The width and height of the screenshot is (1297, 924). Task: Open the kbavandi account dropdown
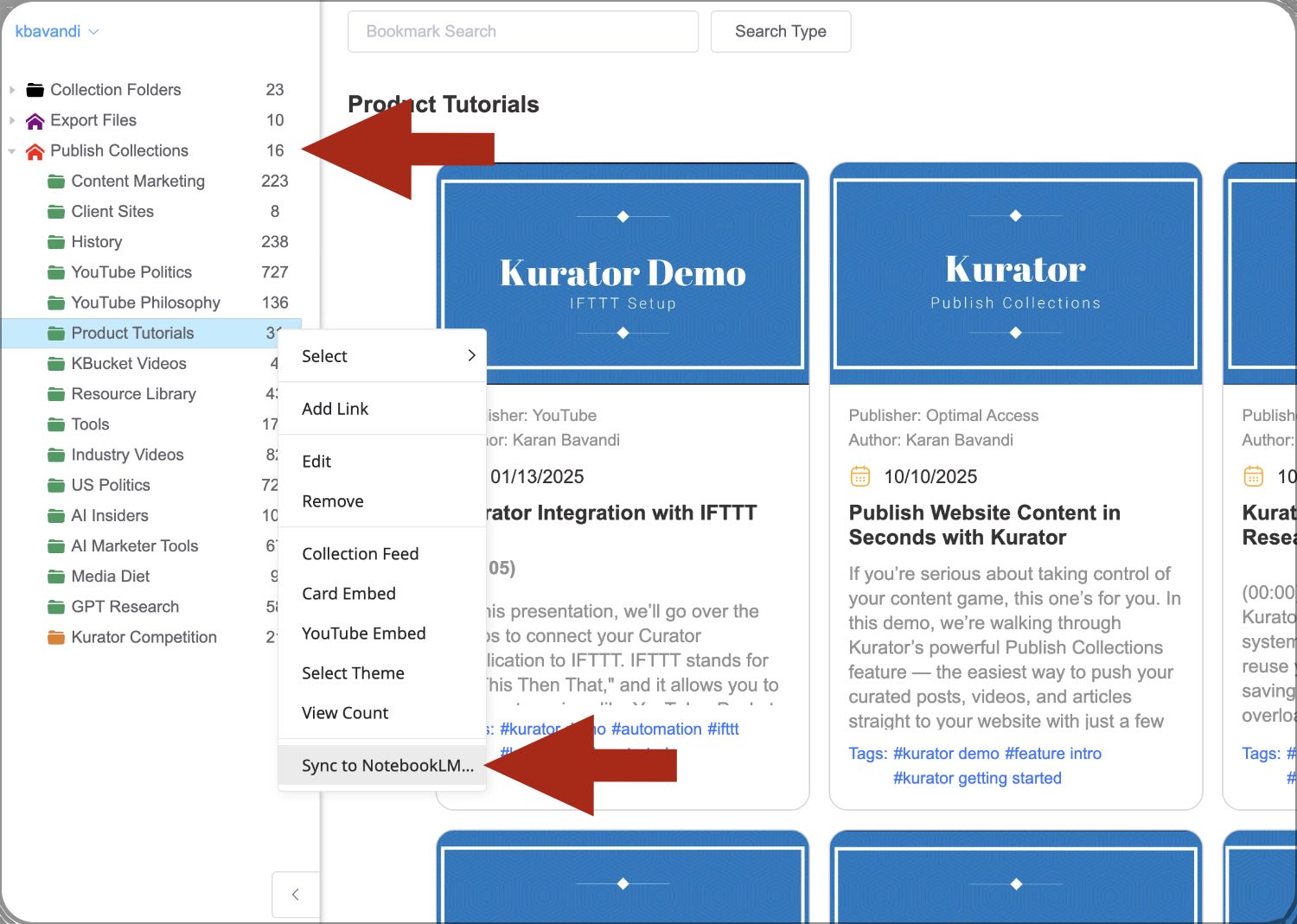[57, 31]
